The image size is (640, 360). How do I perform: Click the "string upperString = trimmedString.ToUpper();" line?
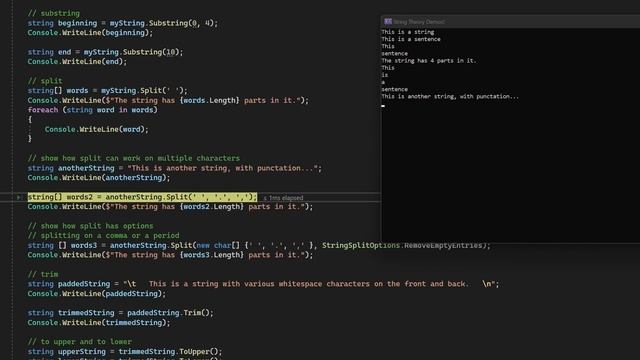[x=125, y=351]
